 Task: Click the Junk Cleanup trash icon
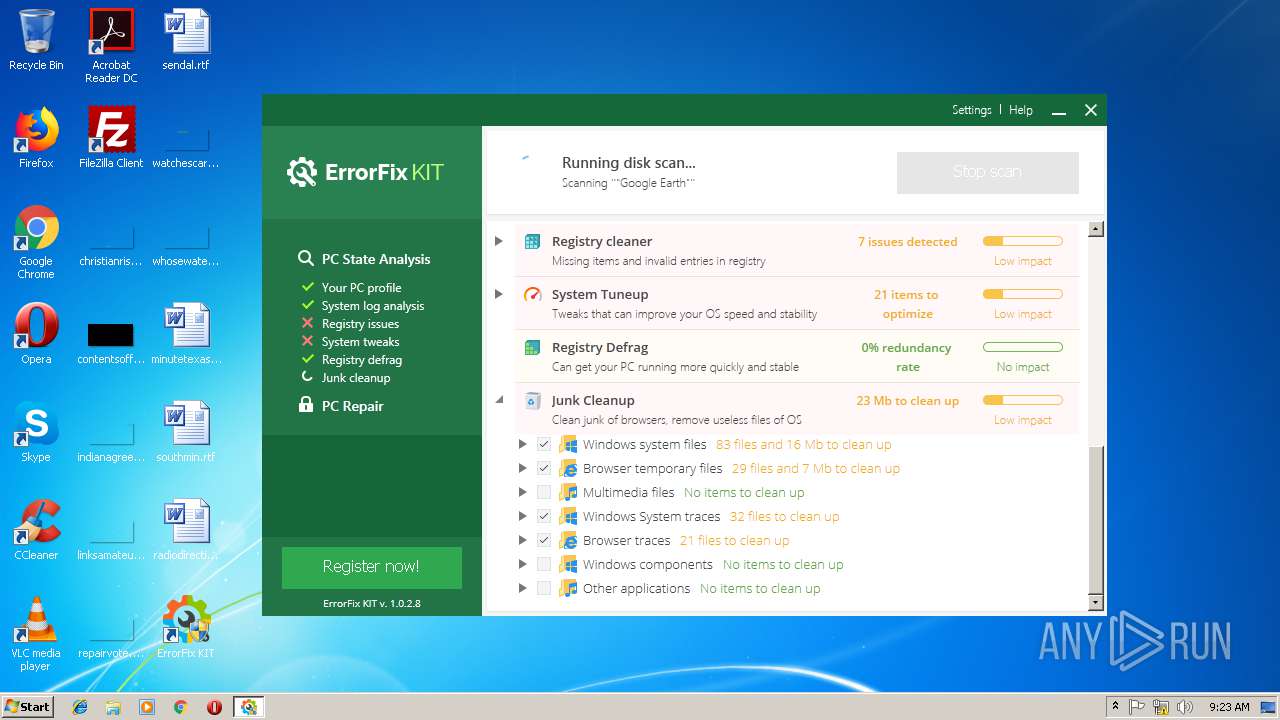pos(532,400)
